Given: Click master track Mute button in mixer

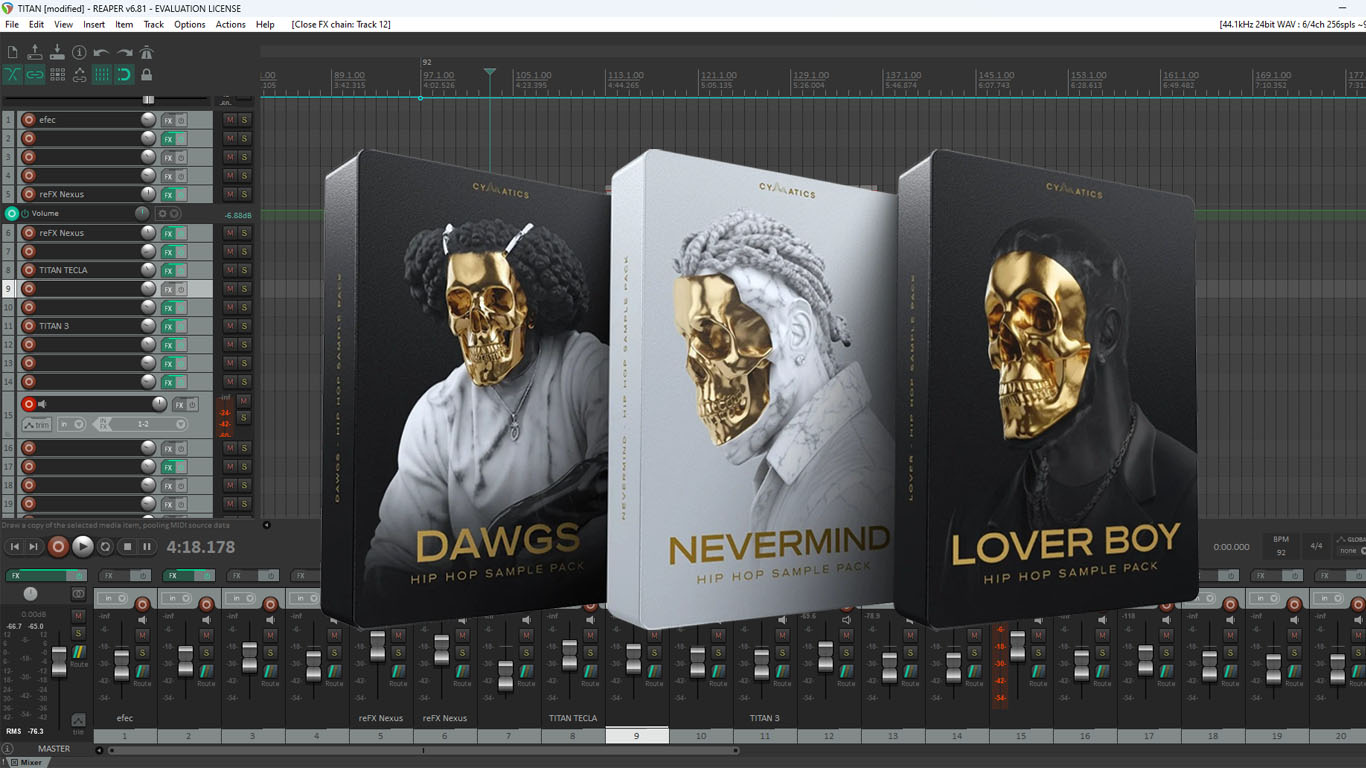Looking at the screenshot, I should 78,615.
